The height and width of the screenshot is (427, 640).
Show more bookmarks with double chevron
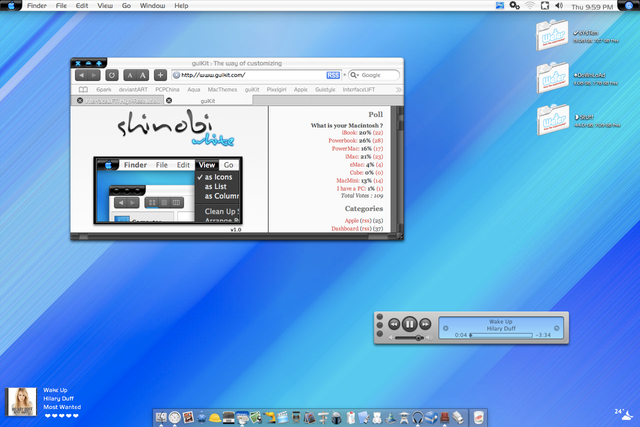click(398, 89)
